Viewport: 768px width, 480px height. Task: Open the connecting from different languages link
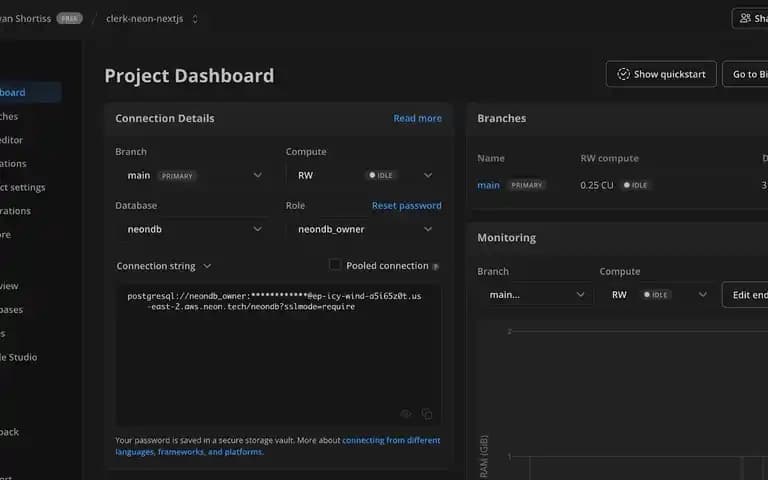tap(278, 446)
